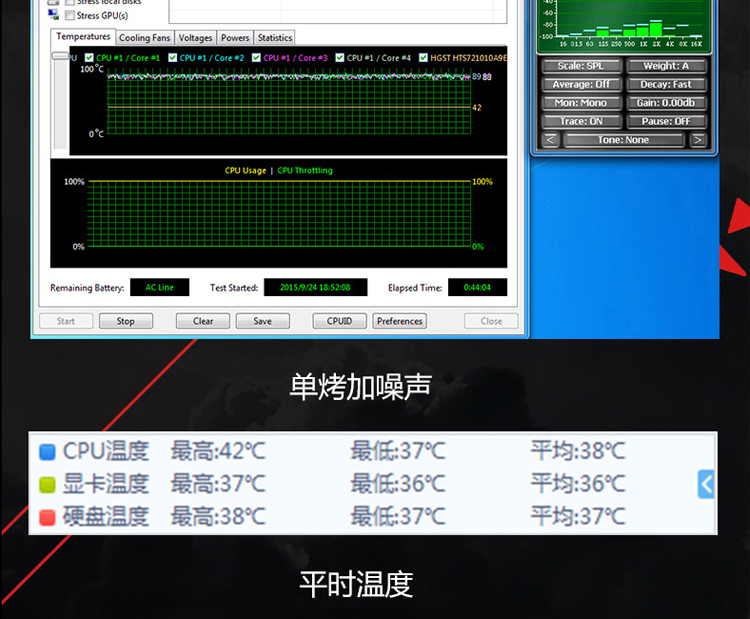Switch to the Voltages tab
750x619 pixels.
(x=195, y=38)
